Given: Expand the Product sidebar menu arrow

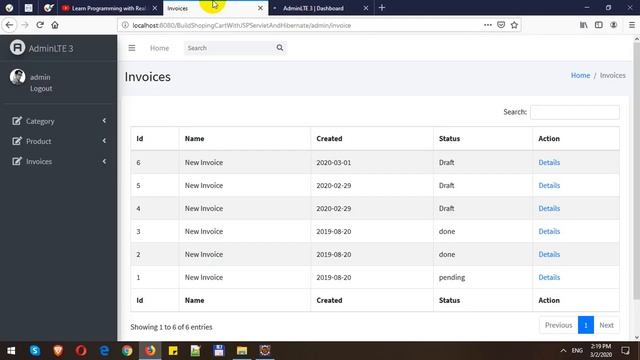Looking at the screenshot, I should pos(104,141).
